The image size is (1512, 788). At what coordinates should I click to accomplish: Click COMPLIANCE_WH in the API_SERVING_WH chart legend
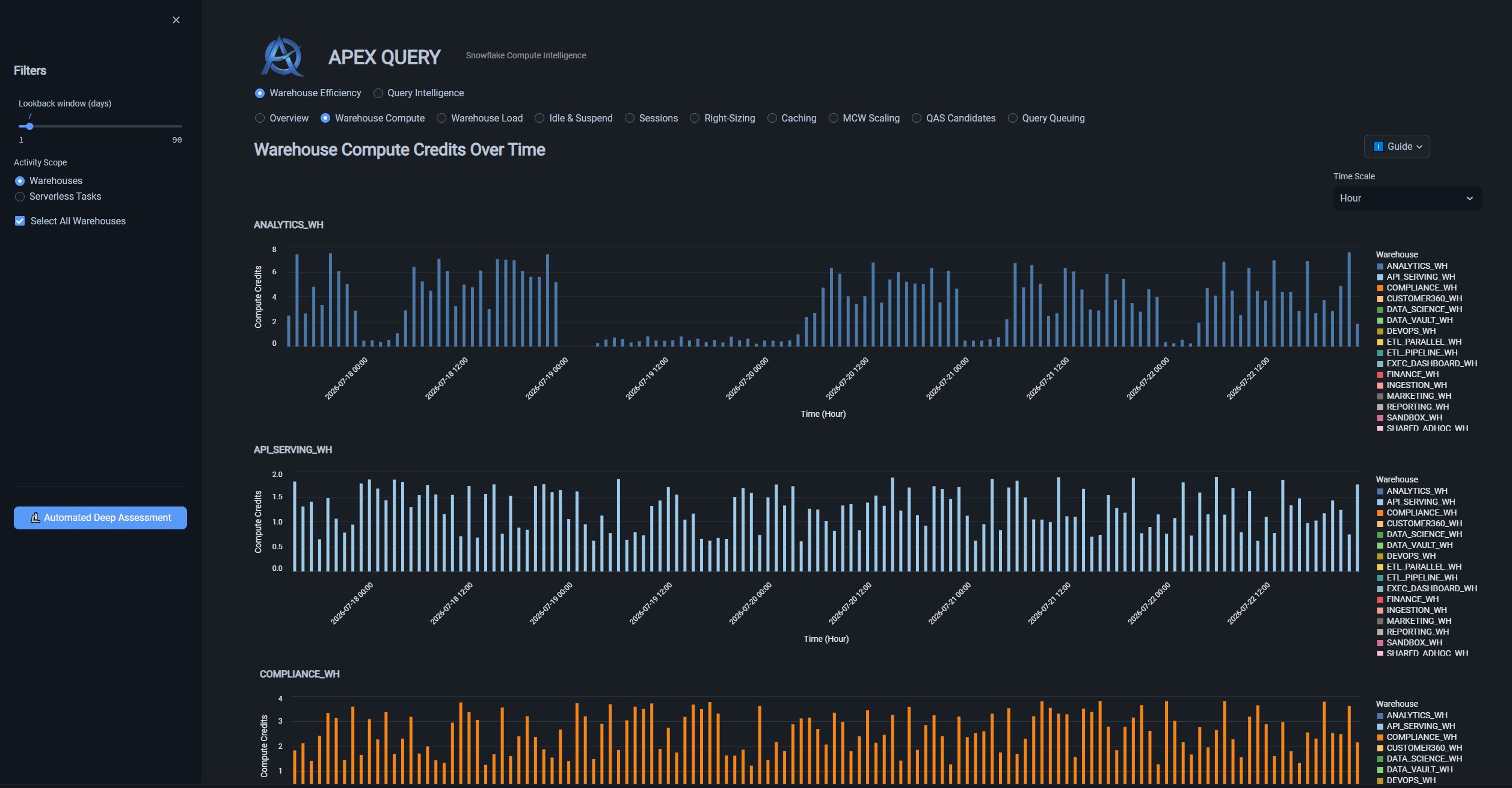pos(1417,513)
